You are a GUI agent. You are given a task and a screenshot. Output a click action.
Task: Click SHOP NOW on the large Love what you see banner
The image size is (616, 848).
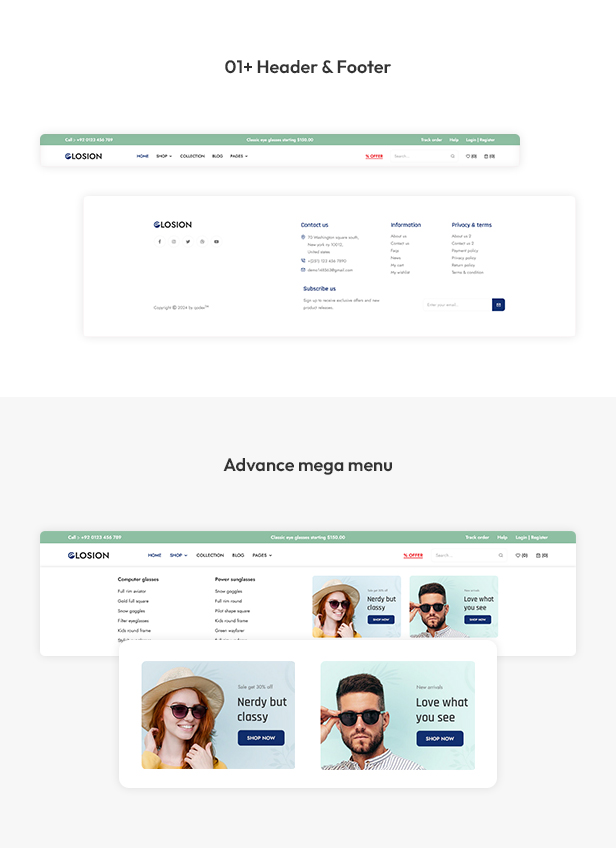[x=440, y=739]
